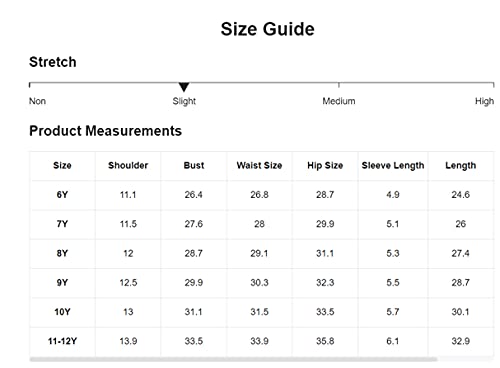The image size is (500, 368).
Task: Select the 11-12Y size row label
Action: point(62,341)
